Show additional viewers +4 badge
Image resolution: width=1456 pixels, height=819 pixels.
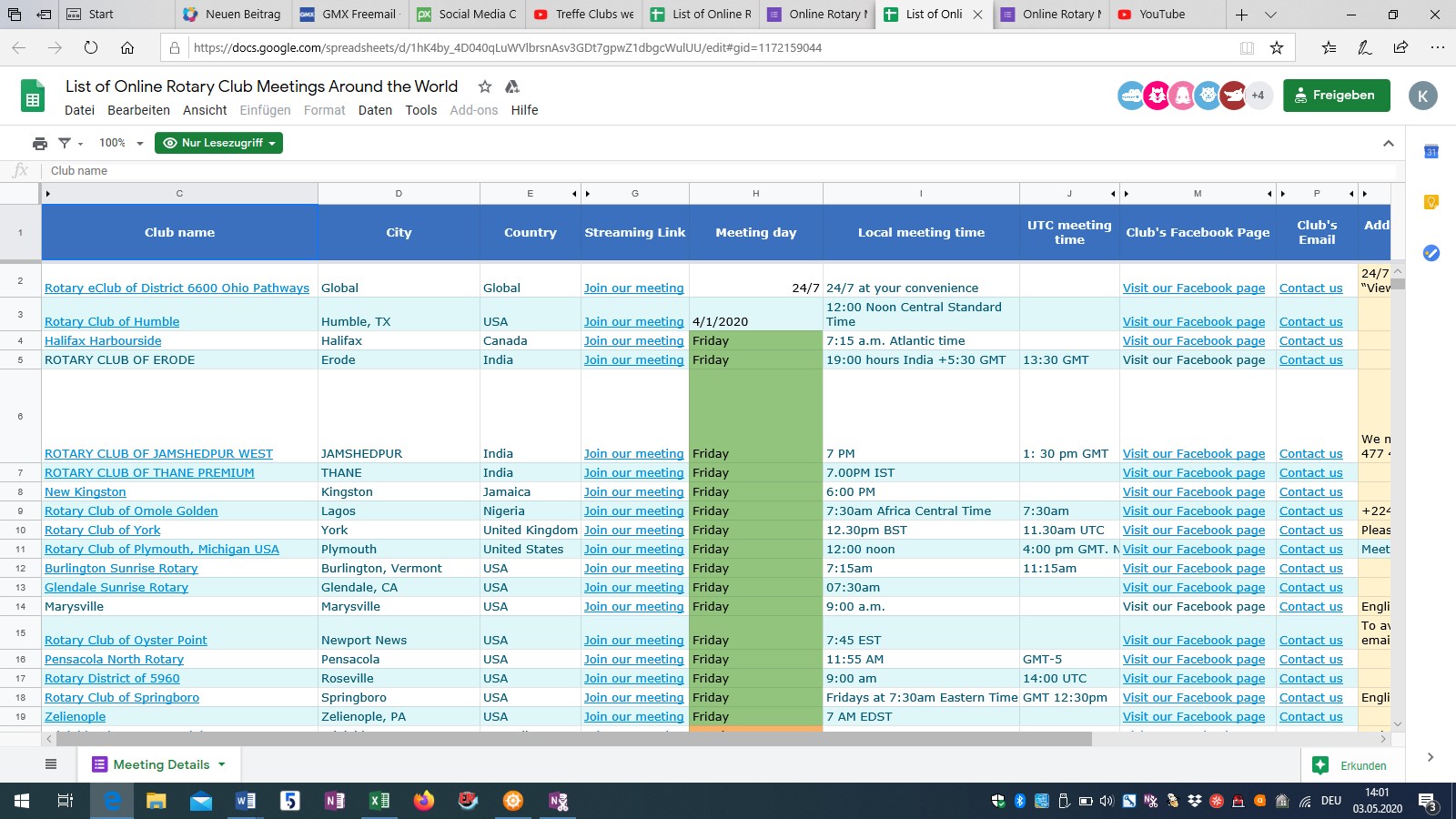click(1258, 95)
